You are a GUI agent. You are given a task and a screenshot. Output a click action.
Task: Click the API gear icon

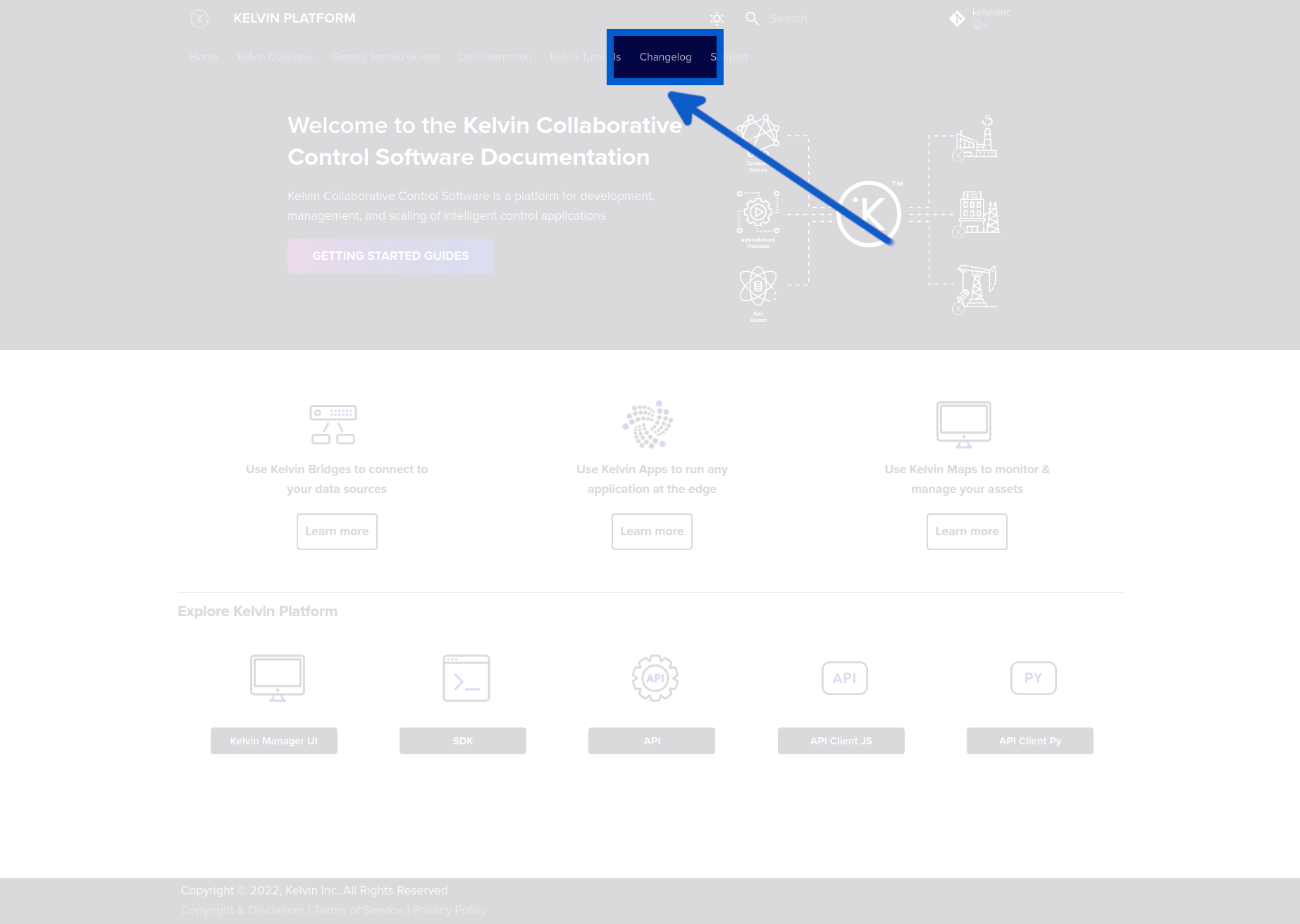click(655, 678)
